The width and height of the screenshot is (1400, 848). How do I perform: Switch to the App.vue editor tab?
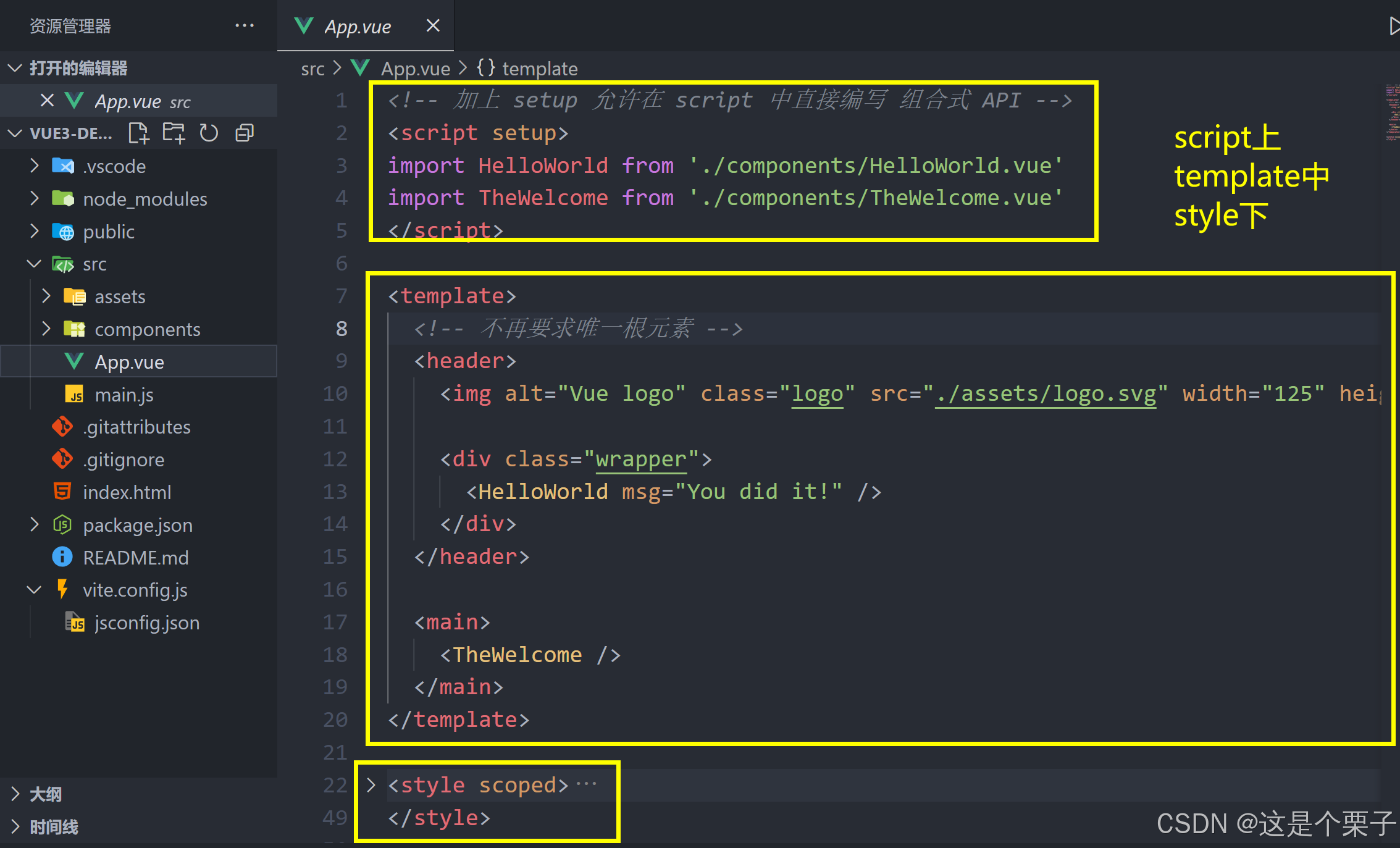[x=357, y=27]
